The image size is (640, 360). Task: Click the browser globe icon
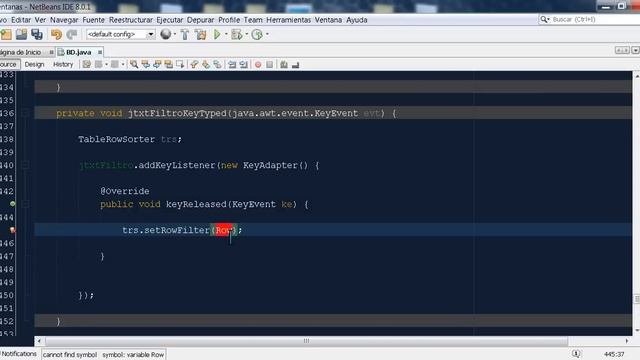[x=165, y=34]
